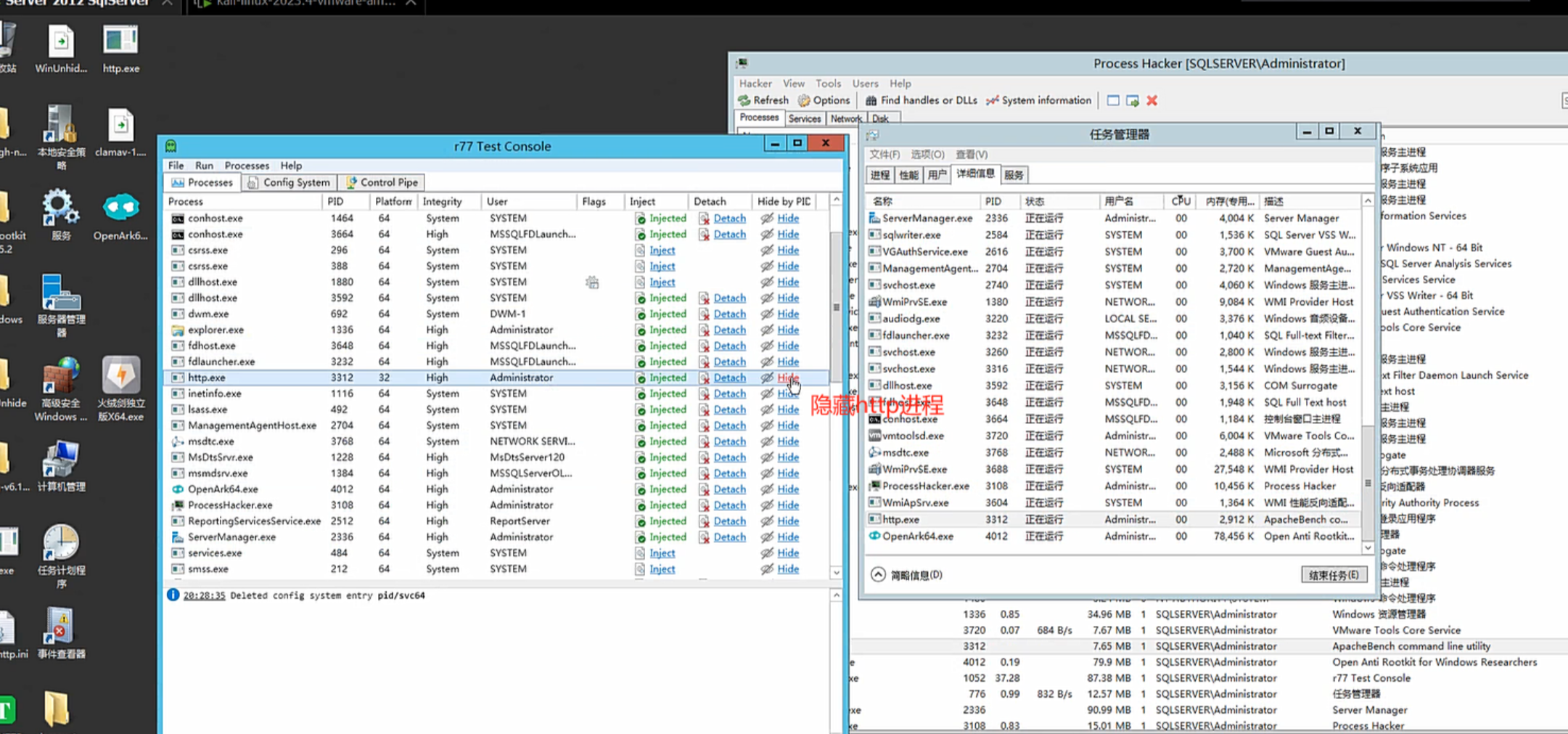
Task: Open the 任务计划程序 desktop icon
Action: [61, 556]
